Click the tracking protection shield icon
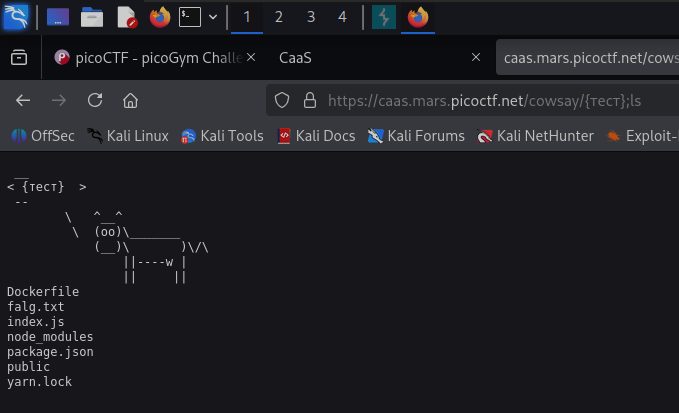The height and width of the screenshot is (413, 679). point(282,100)
